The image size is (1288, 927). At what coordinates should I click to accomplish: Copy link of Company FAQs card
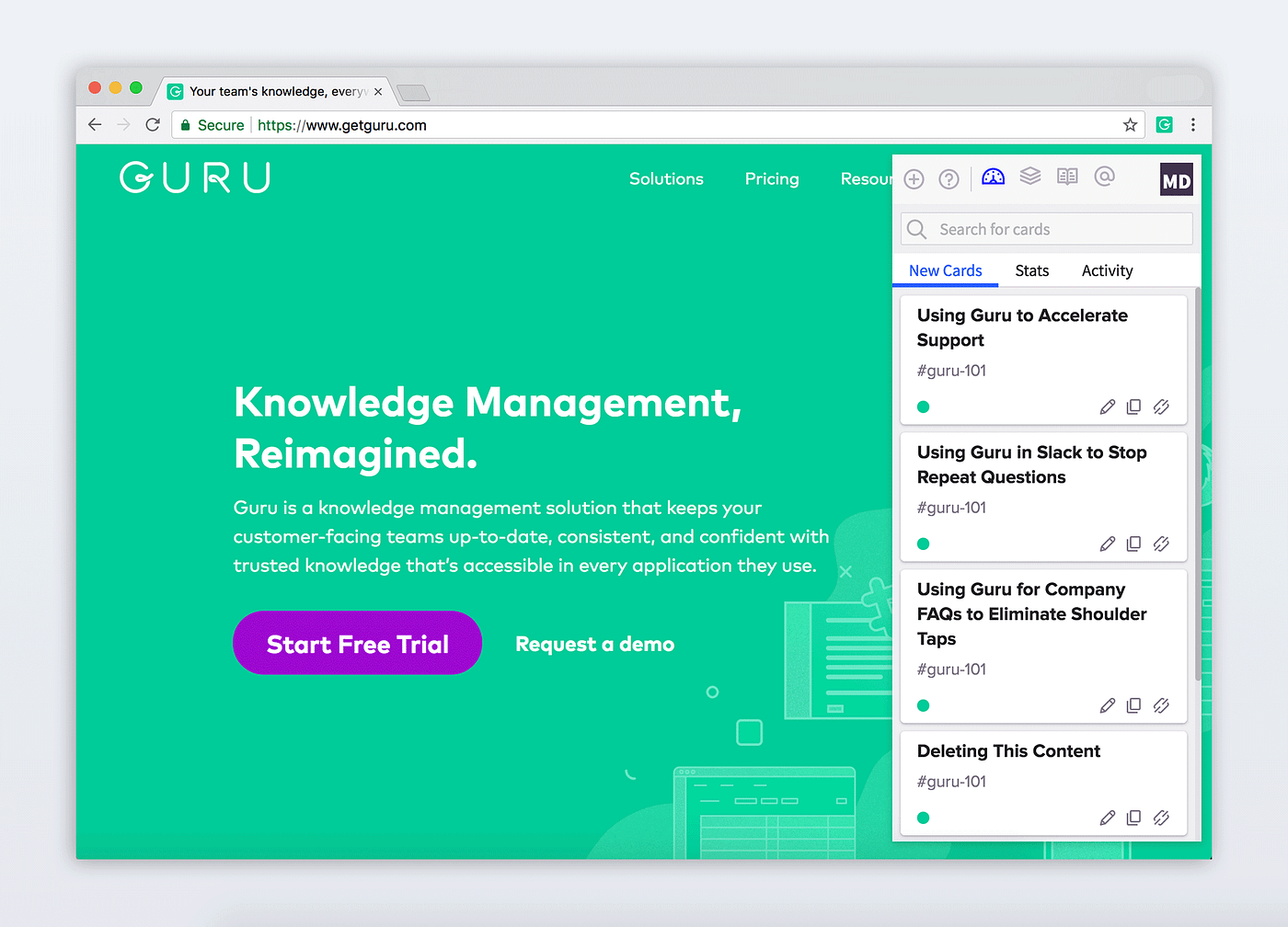[1162, 705]
